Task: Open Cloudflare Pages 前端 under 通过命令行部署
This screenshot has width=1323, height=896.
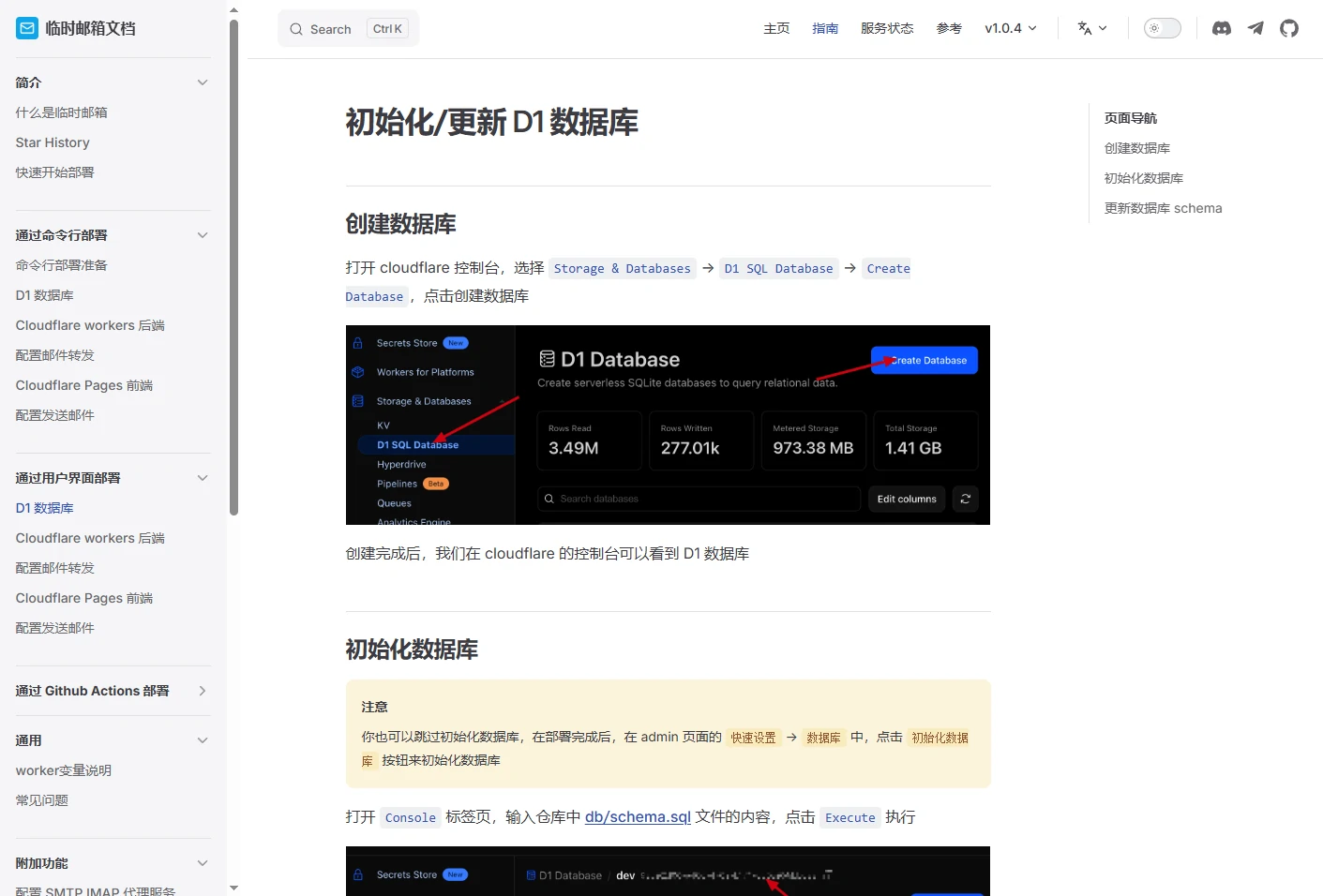Action: 84,385
